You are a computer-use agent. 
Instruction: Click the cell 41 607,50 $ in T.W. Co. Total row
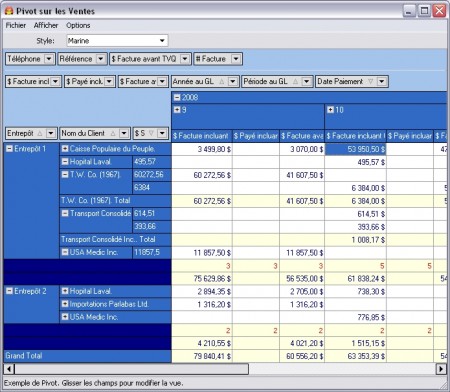coord(302,201)
